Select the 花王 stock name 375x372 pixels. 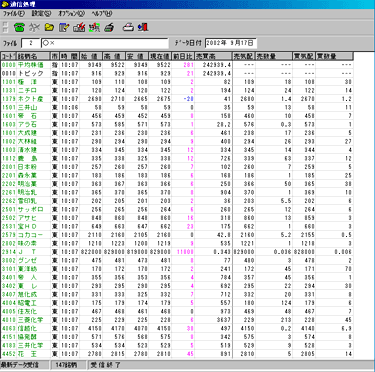[x=27, y=354]
